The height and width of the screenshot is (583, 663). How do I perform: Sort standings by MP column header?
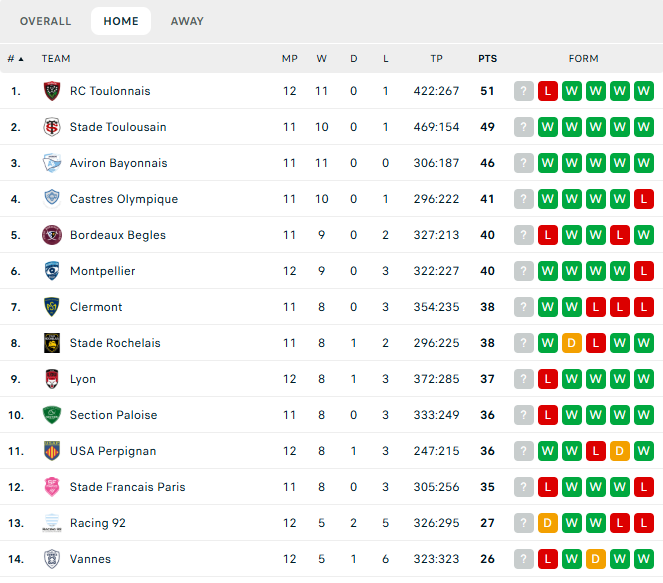click(290, 59)
